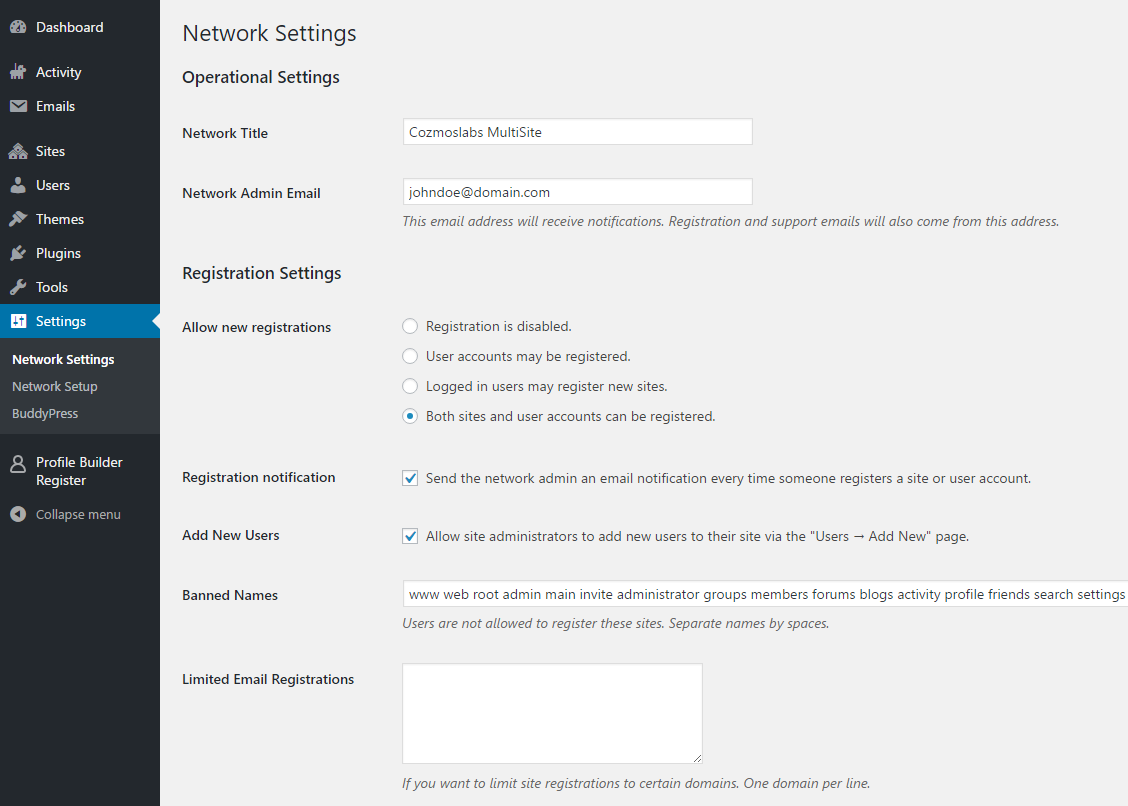Open the Network Setup submenu item
The height and width of the screenshot is (806, 1128).
tap(55, 386)
